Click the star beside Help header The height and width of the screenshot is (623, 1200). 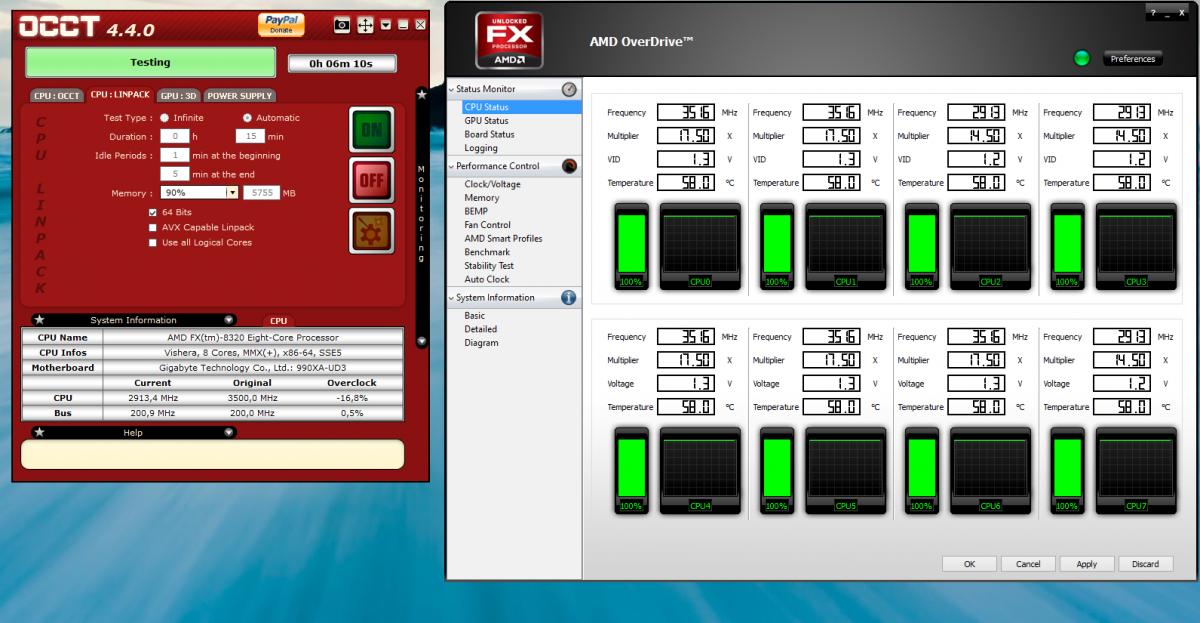(39, 433)
